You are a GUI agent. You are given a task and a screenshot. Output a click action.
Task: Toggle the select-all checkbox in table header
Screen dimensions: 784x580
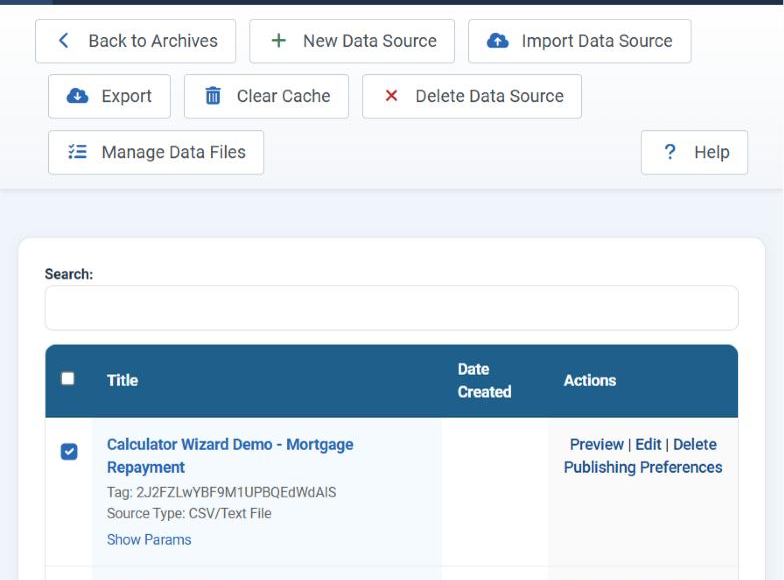(68, 378)
